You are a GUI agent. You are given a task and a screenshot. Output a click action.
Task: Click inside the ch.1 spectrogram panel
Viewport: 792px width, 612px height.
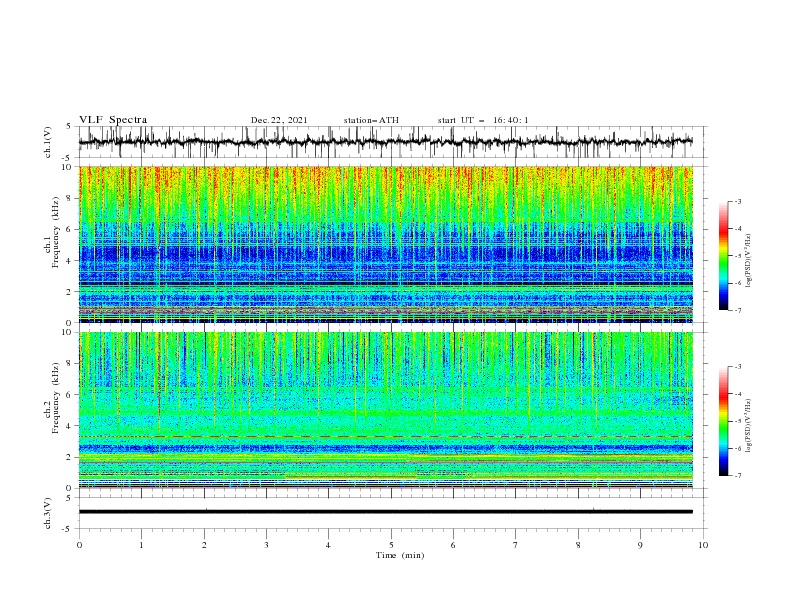pos(385,244)
